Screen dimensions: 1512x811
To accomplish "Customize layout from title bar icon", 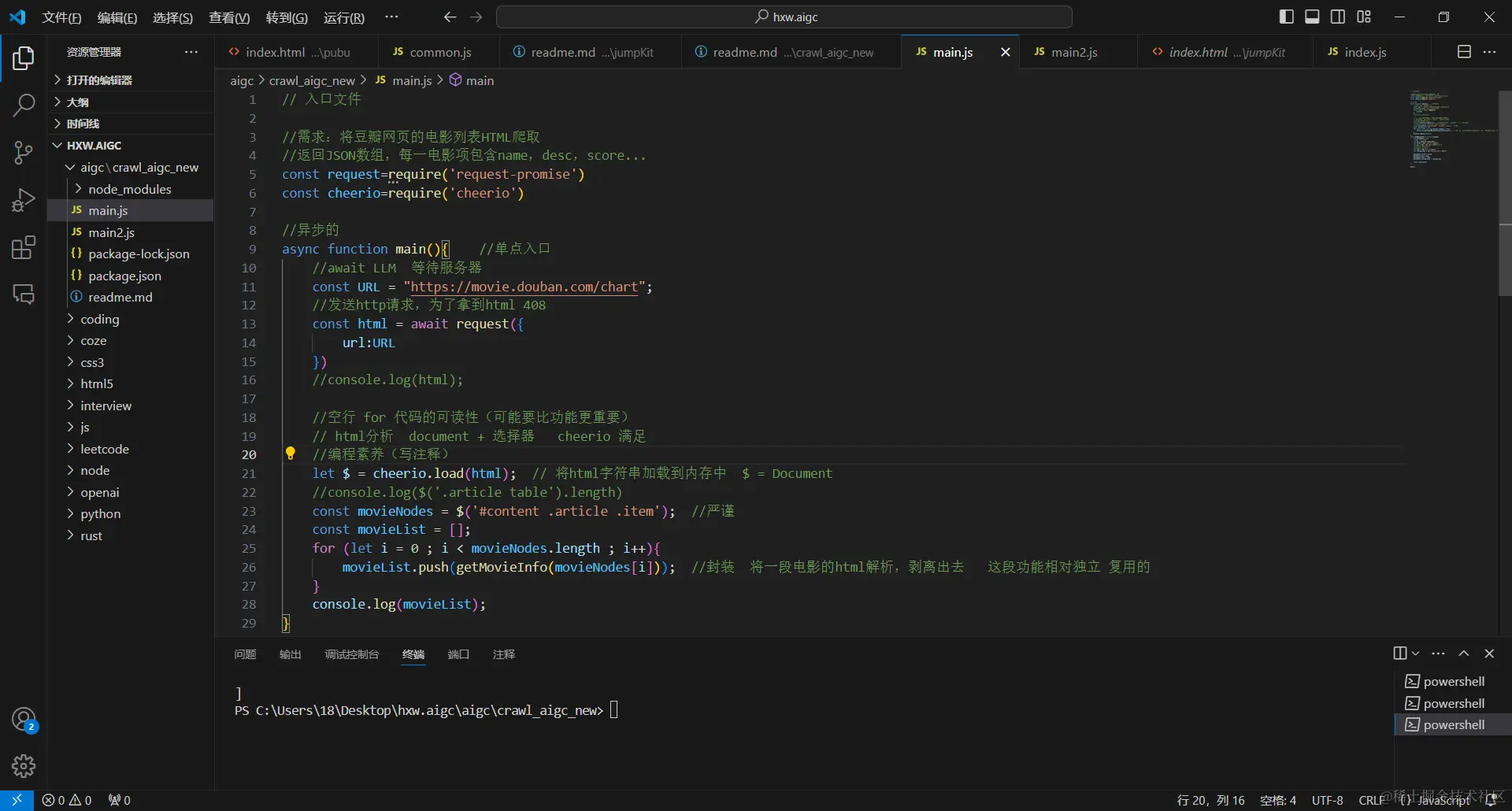I will pos(1364,17).
